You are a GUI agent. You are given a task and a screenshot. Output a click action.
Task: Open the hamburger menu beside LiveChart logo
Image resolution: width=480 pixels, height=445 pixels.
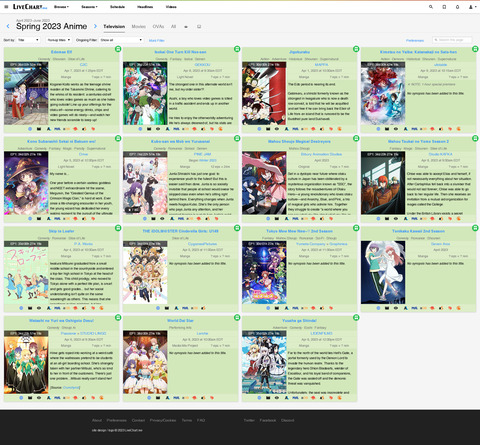pos(6,7)
